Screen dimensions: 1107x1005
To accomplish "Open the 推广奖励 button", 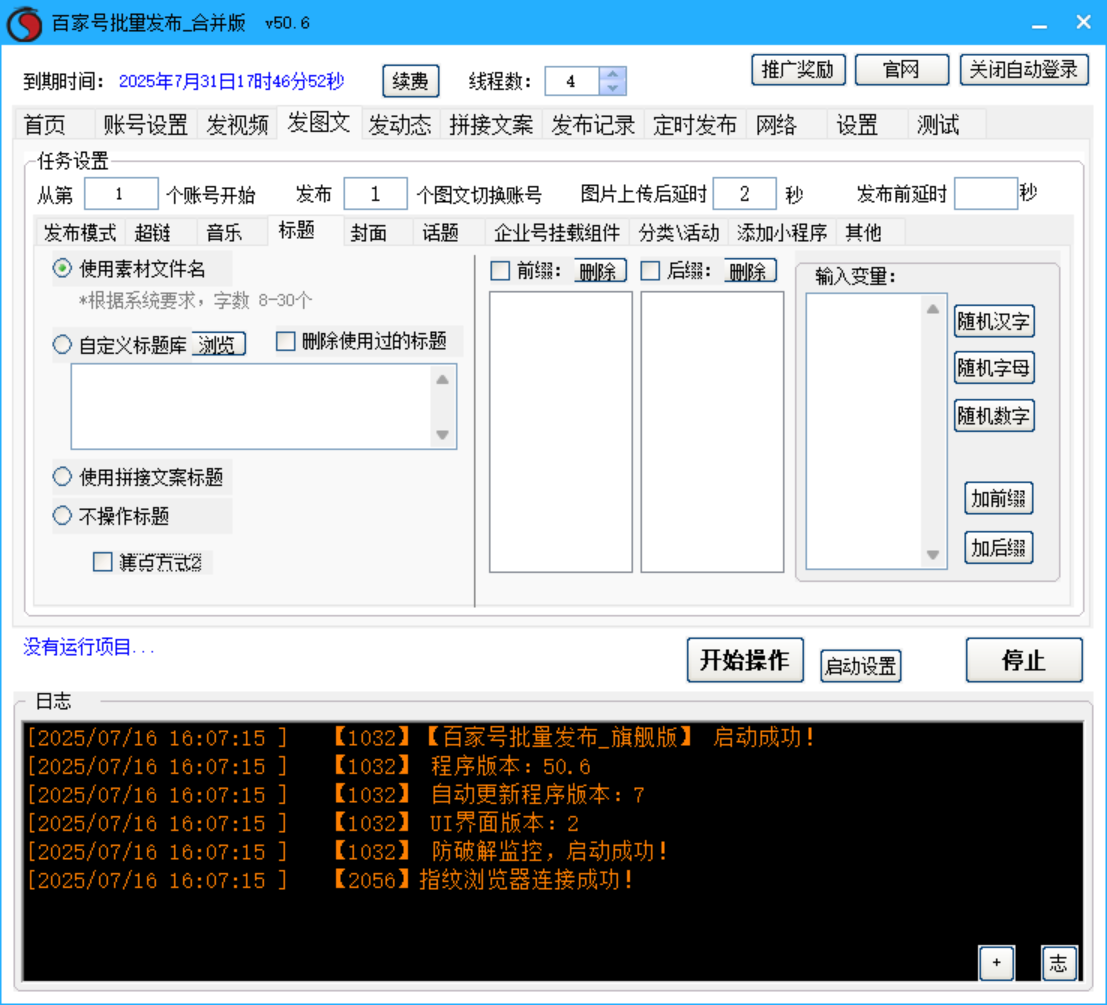I will click(x=798, y=70).
